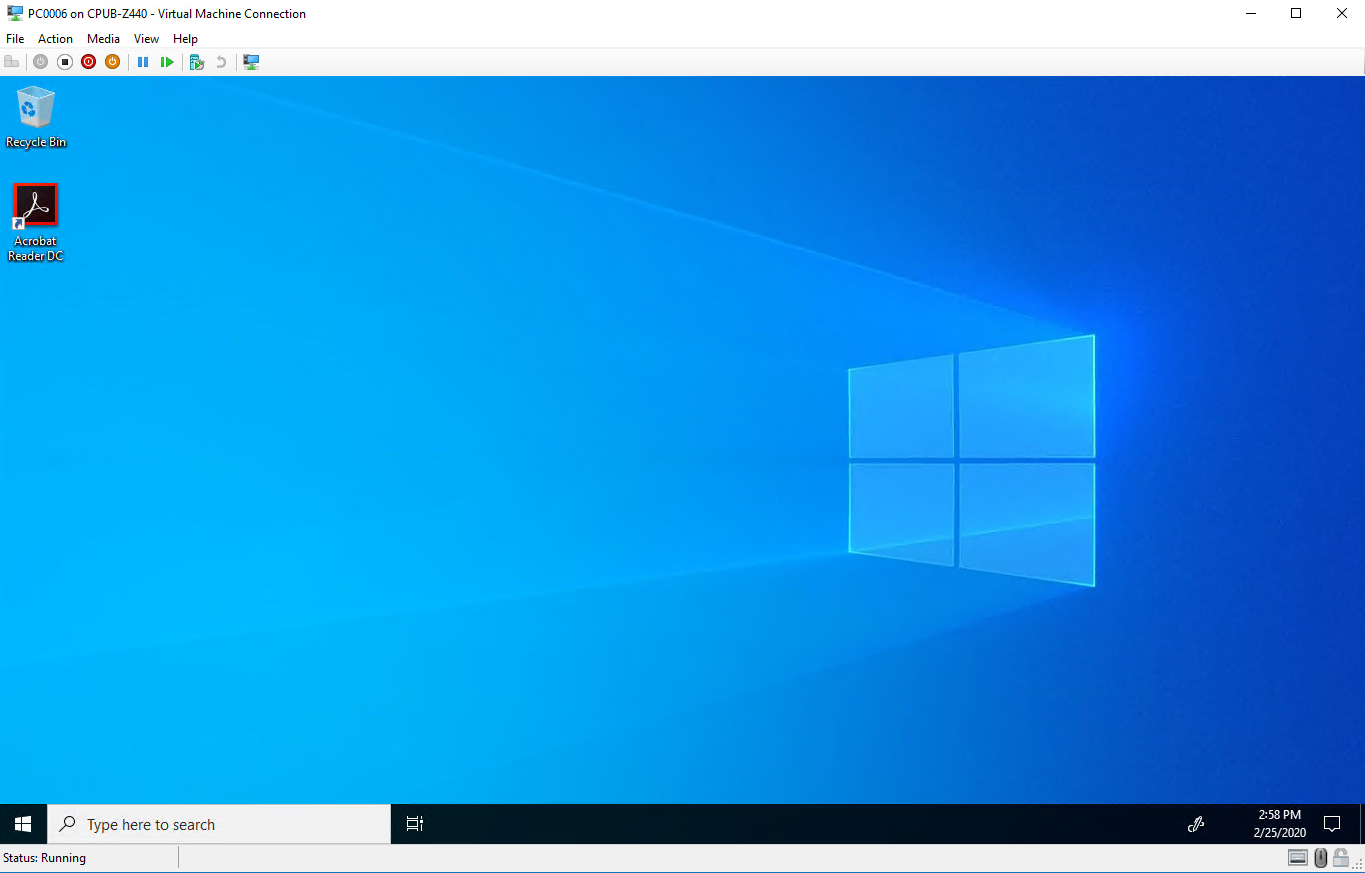Open Acrobat Reader DC from the desktop
The height and width of the screenshot is (873, 1365).
tap(35, 205)
